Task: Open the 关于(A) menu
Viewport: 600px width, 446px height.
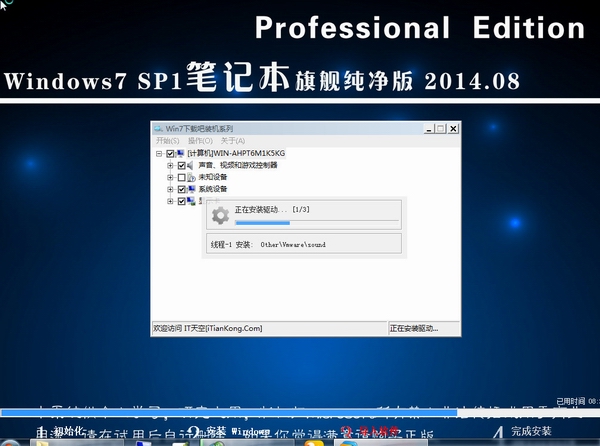Action: coord(233,141)
